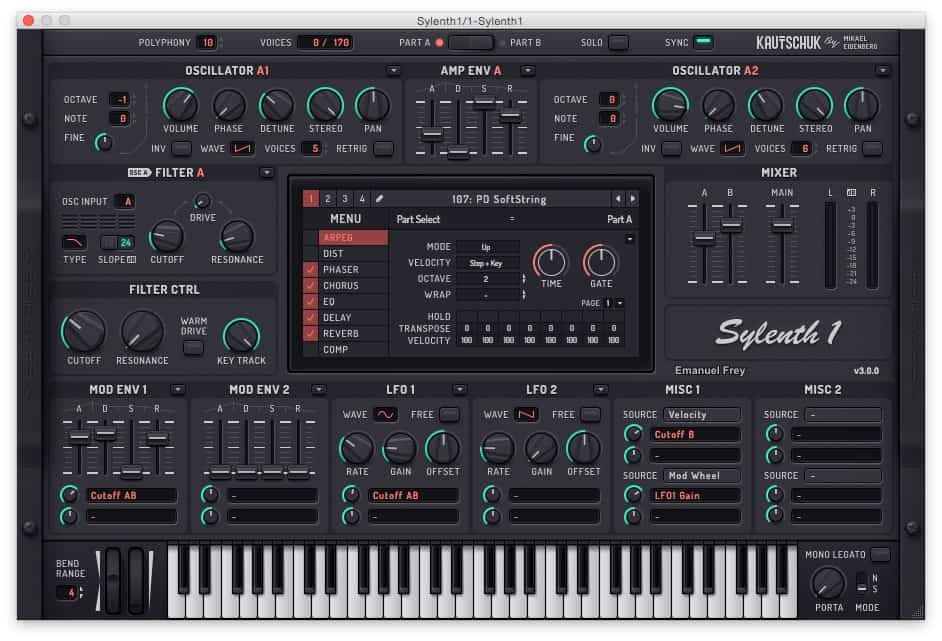Open the PAGE dropdown in the arpeggiator

pos(619,302)
